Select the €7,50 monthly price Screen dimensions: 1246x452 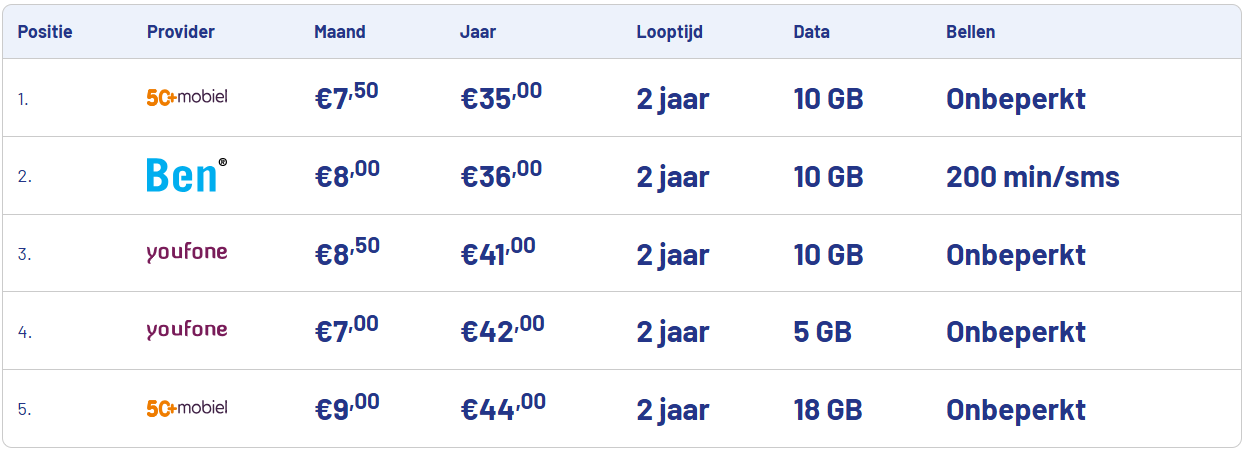coord(347,97)
